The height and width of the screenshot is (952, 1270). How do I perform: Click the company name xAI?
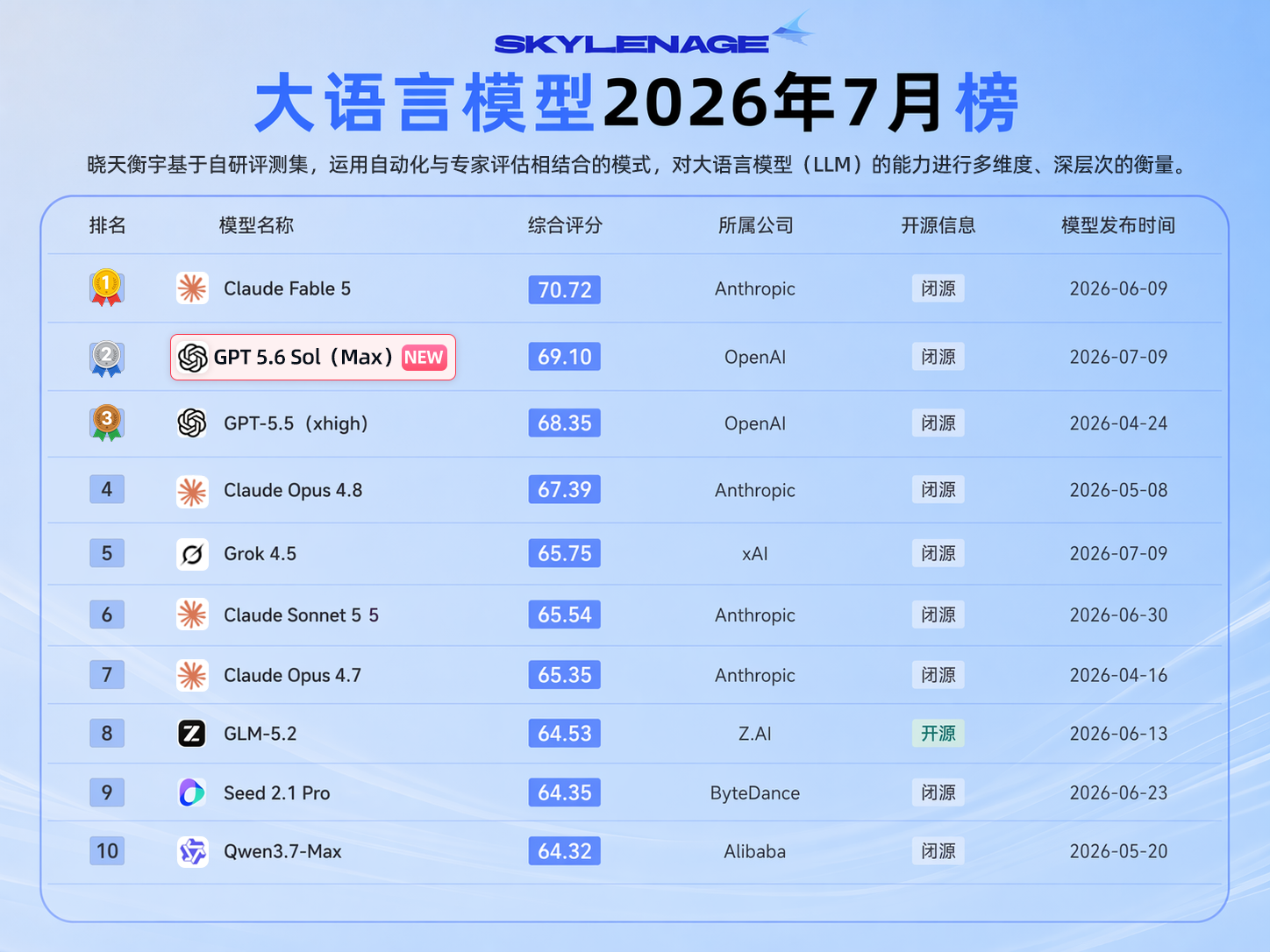(755, 554)
